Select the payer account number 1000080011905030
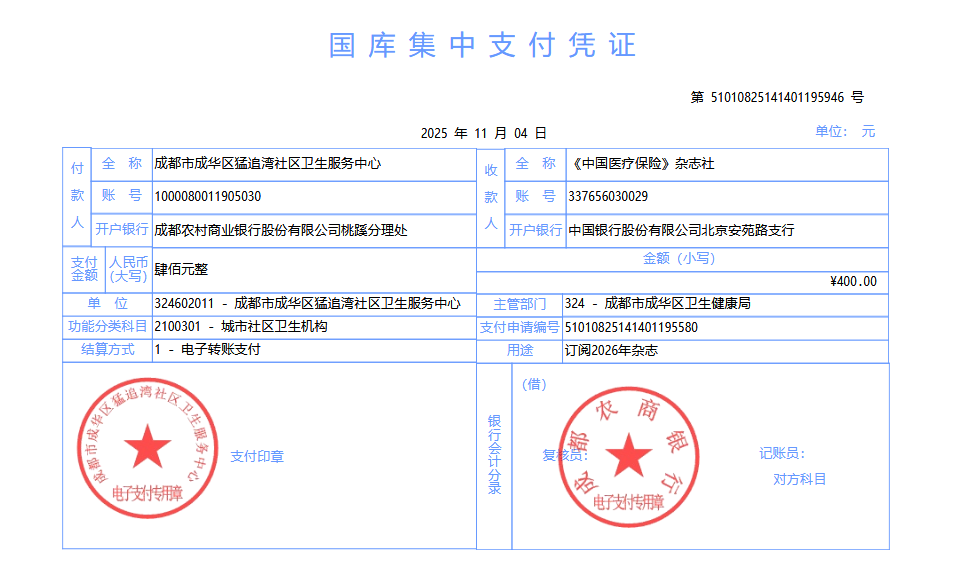 click(208, 197)
